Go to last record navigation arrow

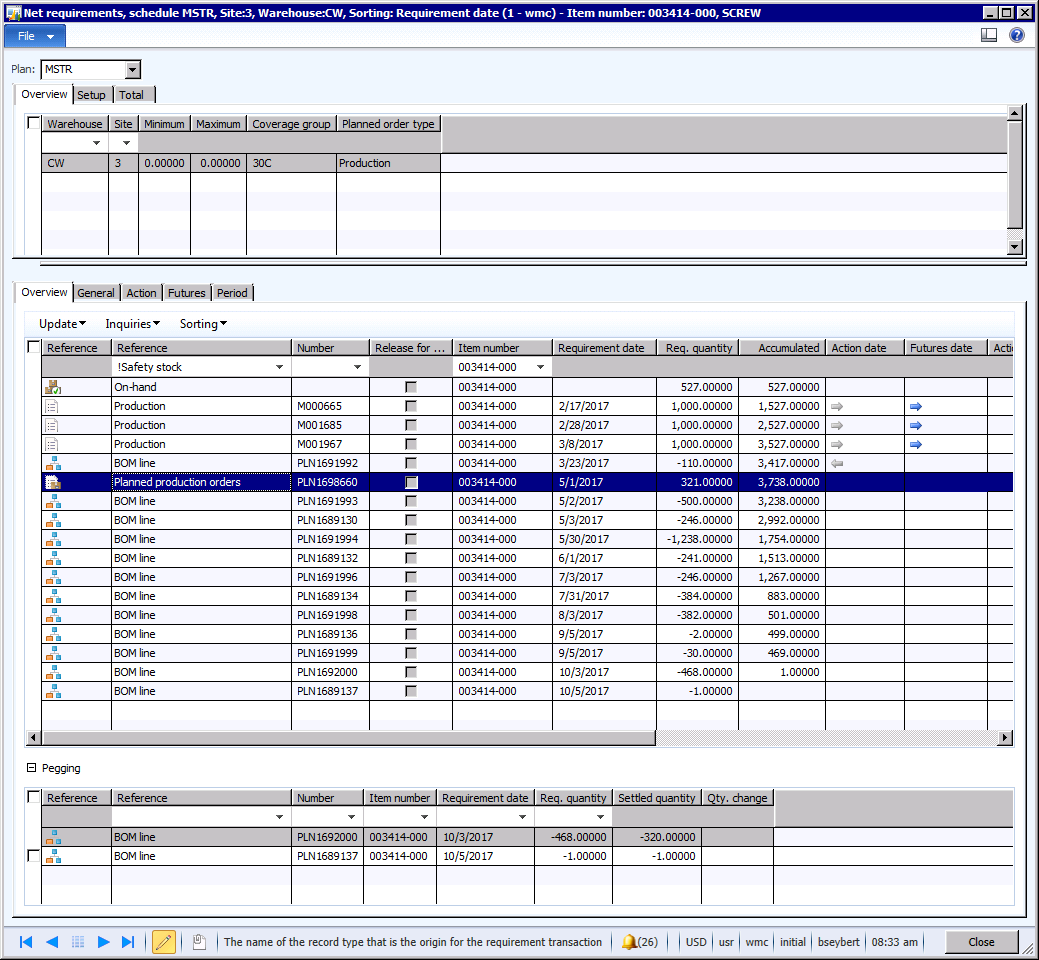click(128, 942)
